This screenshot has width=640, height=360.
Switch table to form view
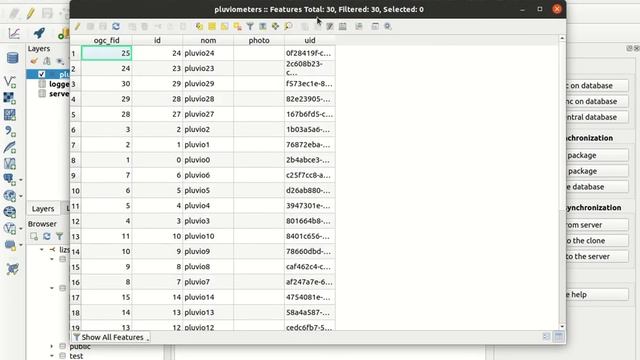[x=547, y=337]
